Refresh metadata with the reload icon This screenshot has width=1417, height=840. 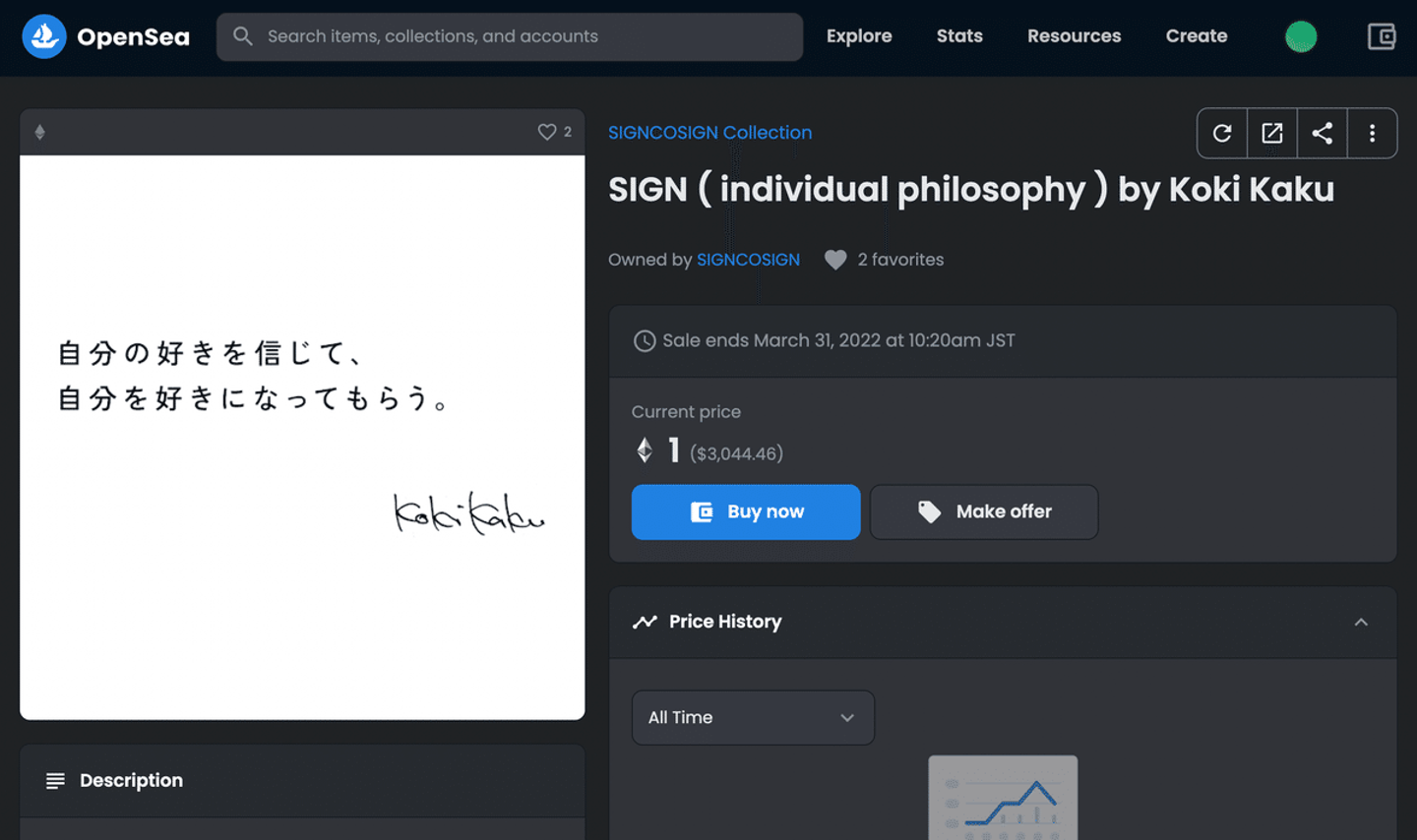click(1222, 133)
